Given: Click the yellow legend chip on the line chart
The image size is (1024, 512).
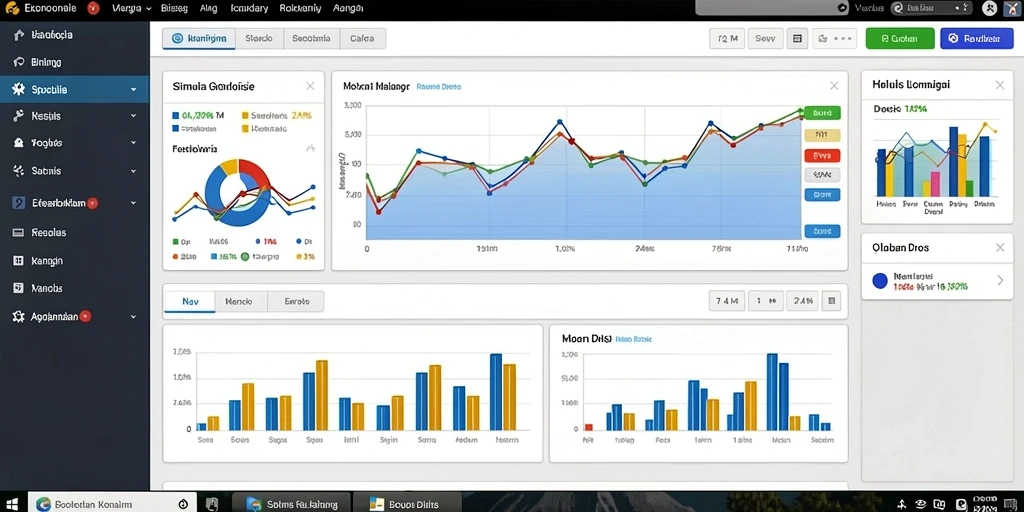Looking at the screenshot, I should click(x=822, y=135).
